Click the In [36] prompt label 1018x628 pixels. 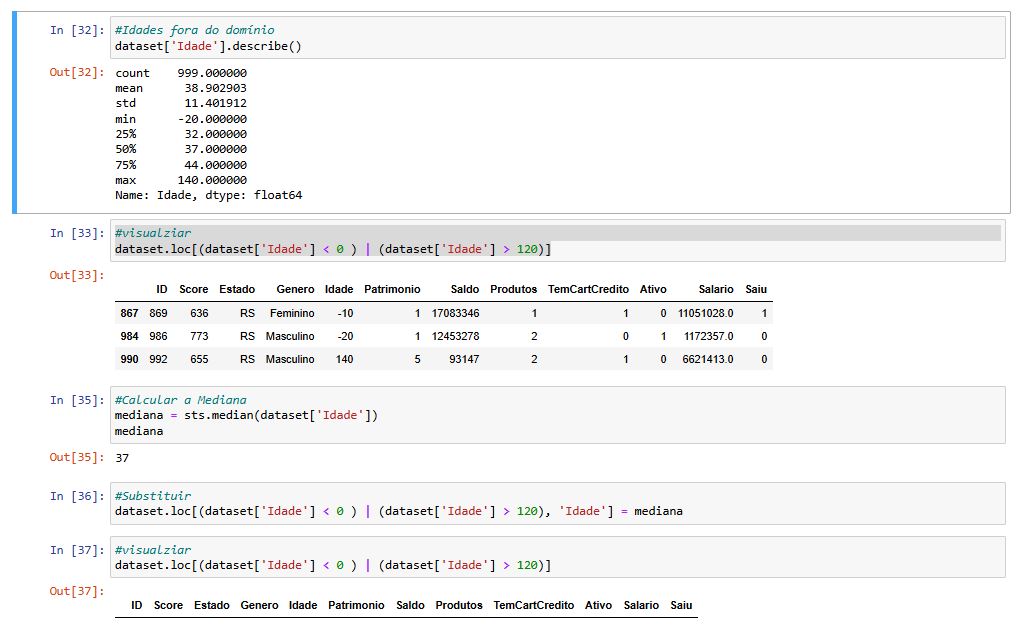[77, 496]
